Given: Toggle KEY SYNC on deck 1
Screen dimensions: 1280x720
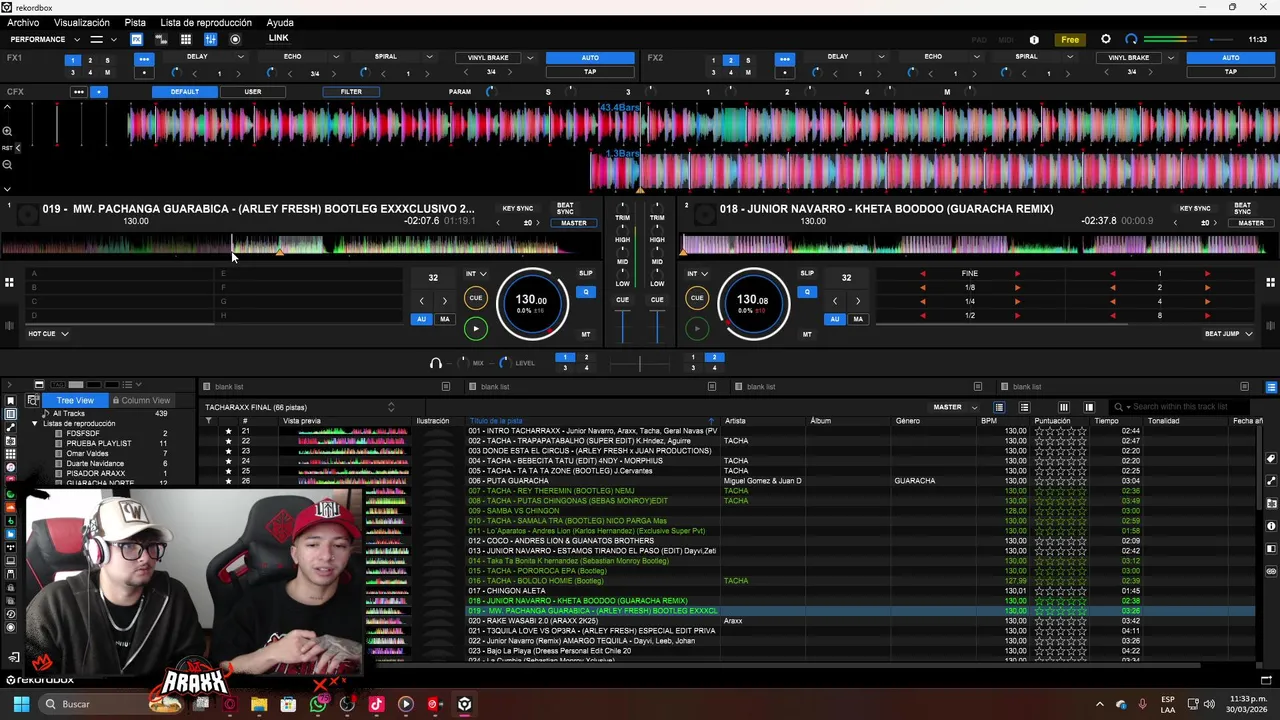Looking at the screenshot, I should pos(518,209).
